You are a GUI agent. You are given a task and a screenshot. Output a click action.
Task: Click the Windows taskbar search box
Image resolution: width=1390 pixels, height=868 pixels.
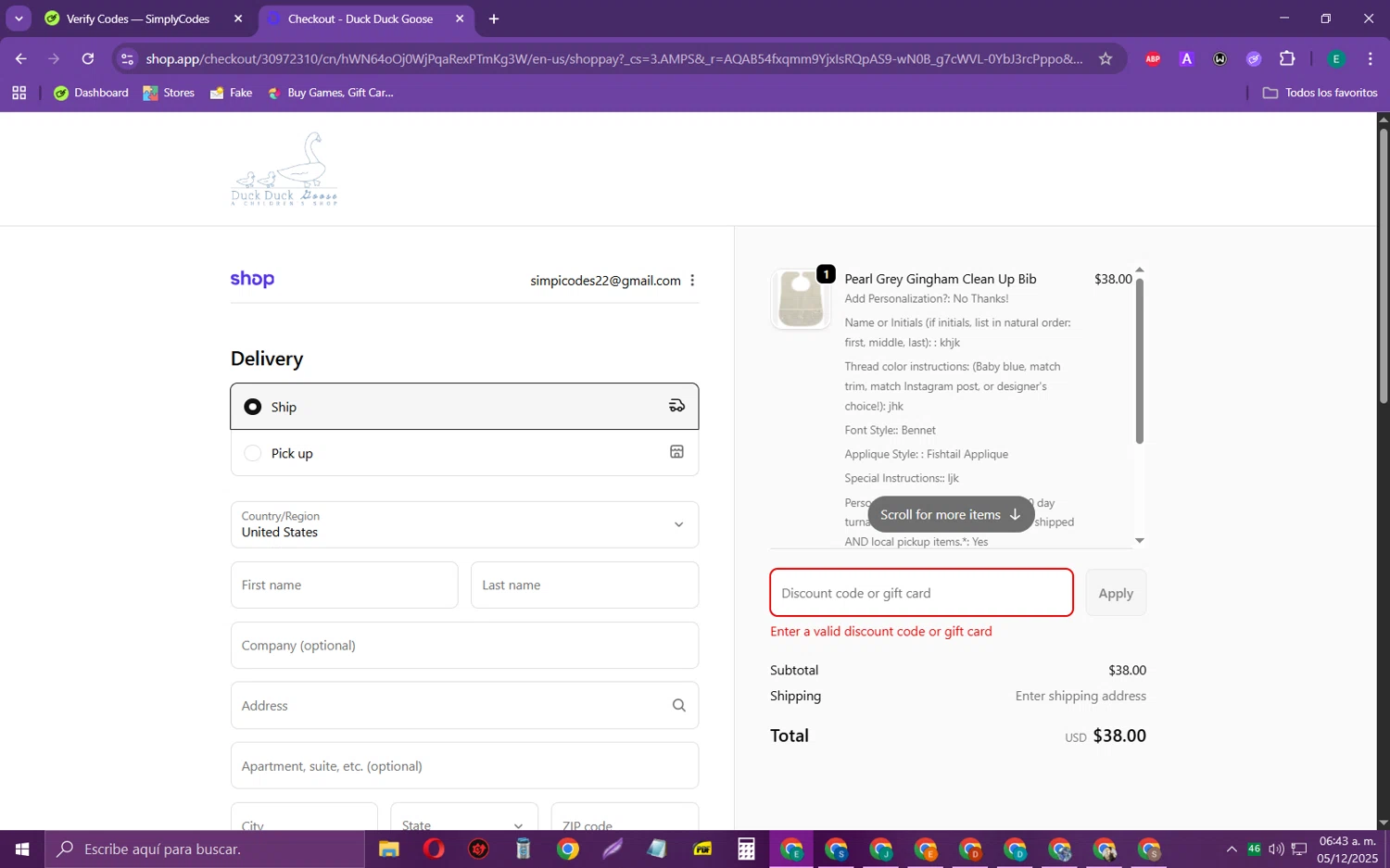click(x=205, y=849)
